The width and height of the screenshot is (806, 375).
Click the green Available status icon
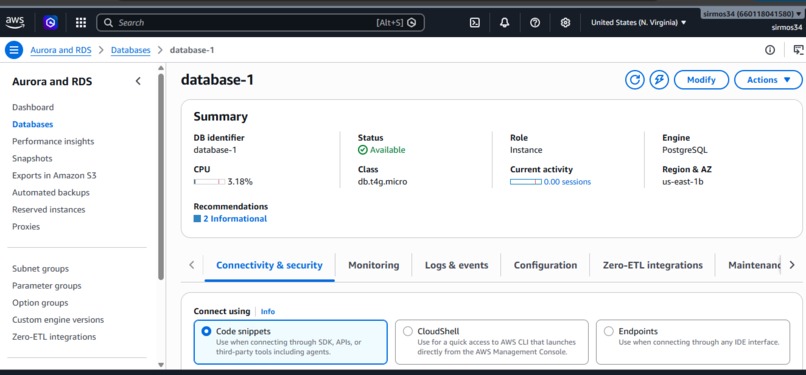(362, 150)
